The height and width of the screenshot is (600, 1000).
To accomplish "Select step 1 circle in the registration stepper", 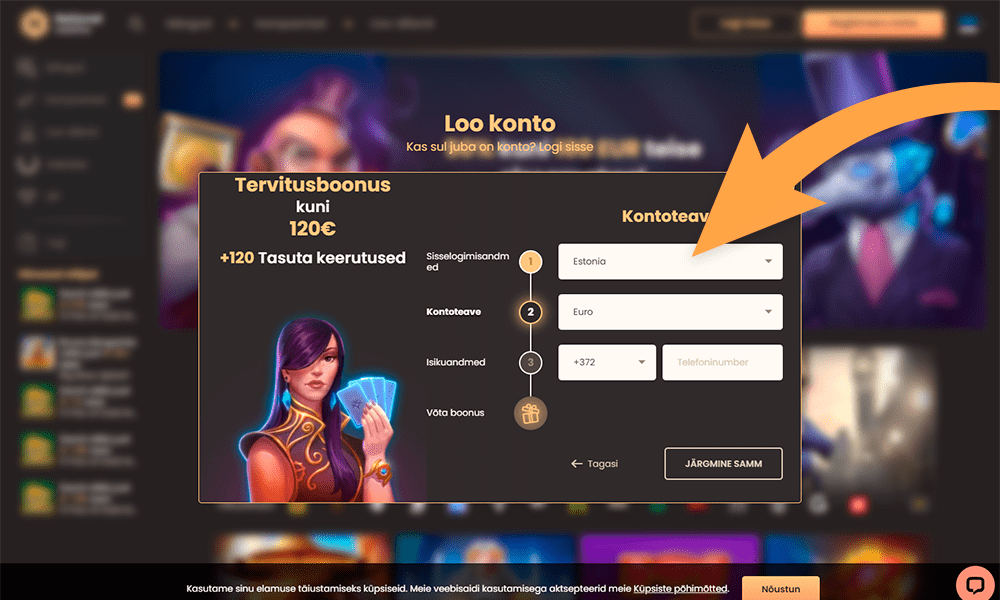I will (x=530, y=261).
